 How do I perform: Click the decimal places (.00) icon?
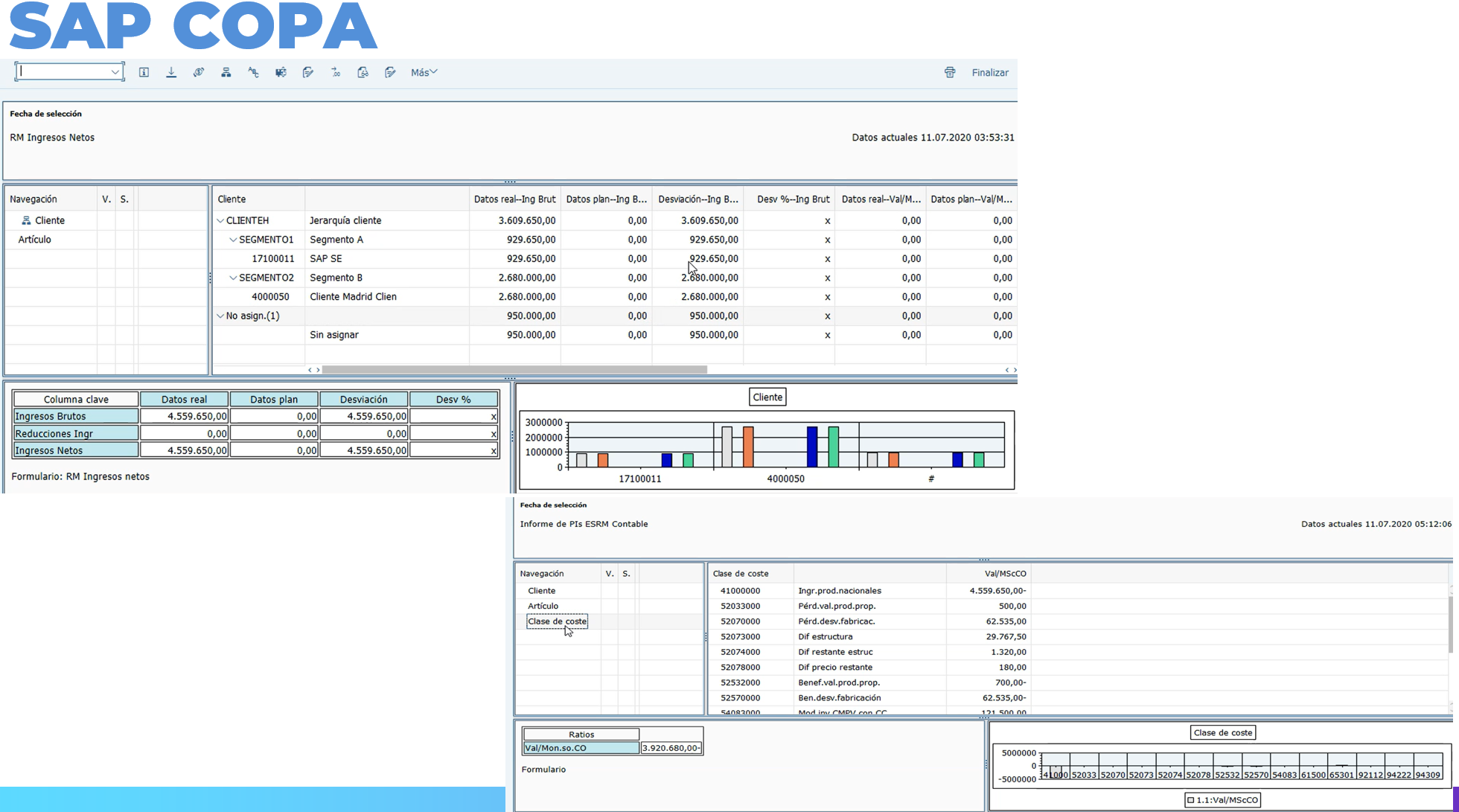click(336, 72)
